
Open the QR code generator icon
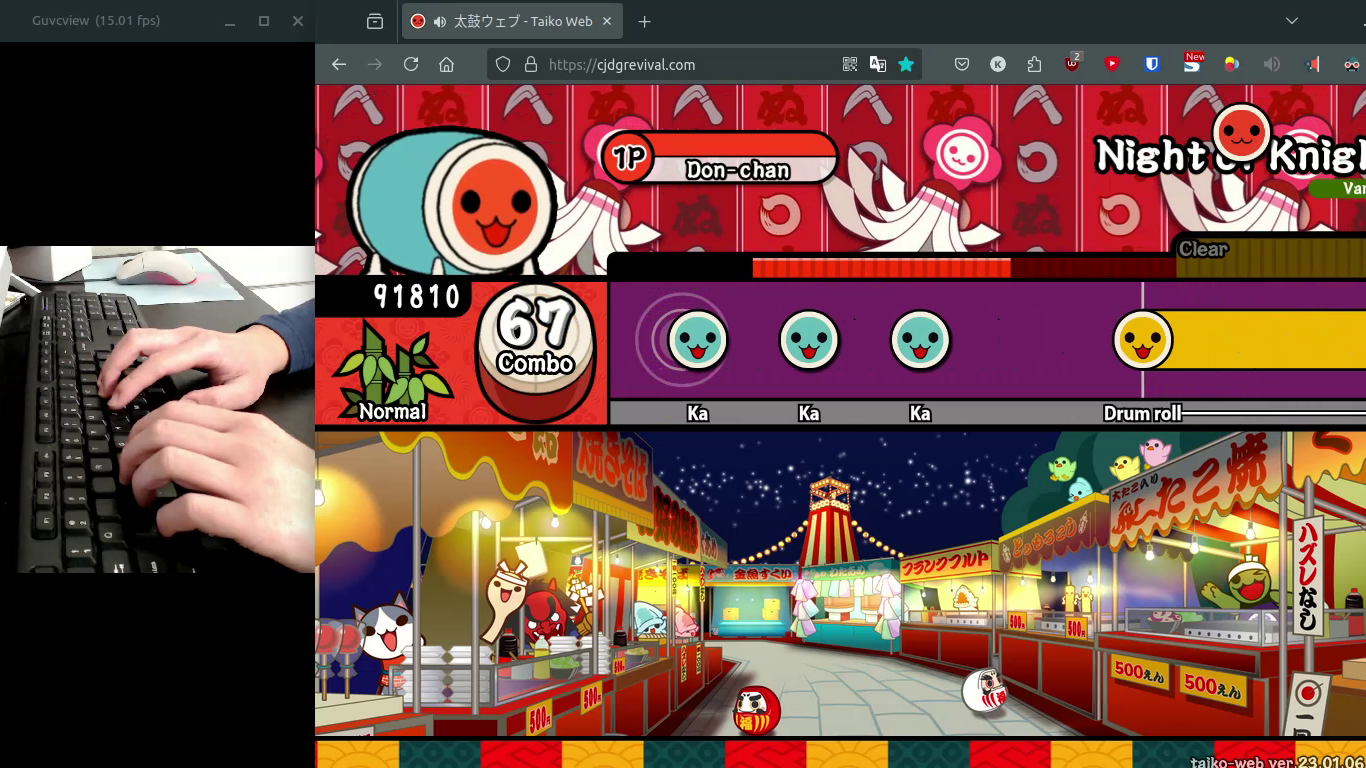(850, 64)
